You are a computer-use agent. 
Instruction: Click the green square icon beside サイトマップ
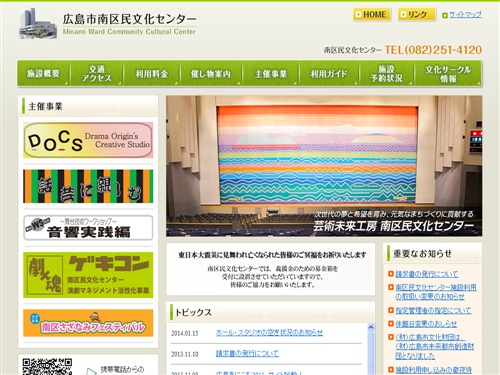445,15
